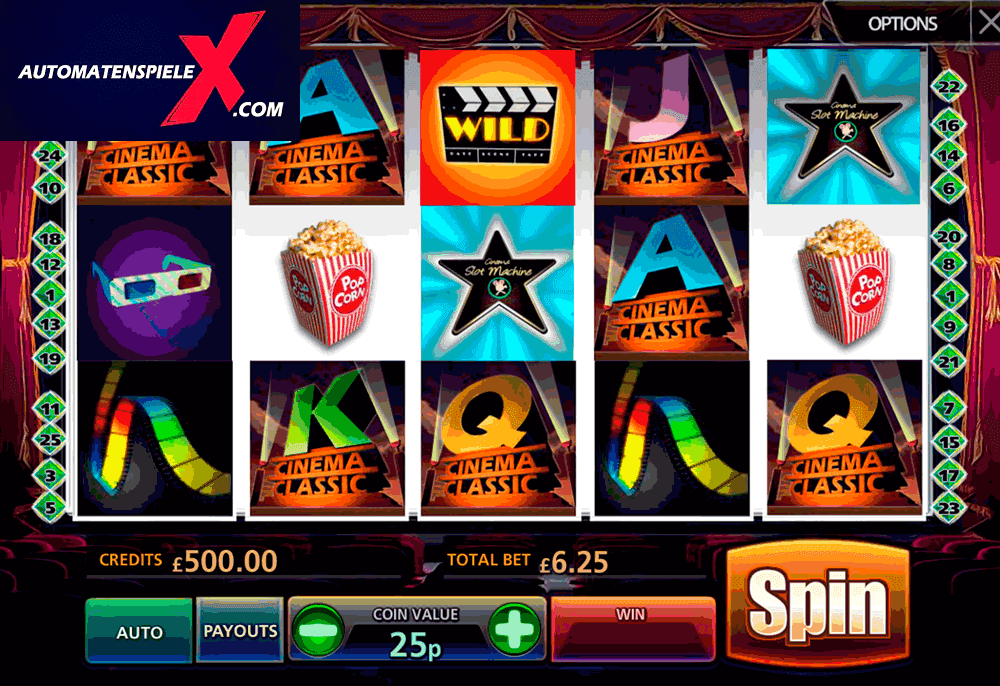Click the star symbol in the middle reel
This screenshot has width=1000, height=686.
pyautogui.click(x=497, y=283)
